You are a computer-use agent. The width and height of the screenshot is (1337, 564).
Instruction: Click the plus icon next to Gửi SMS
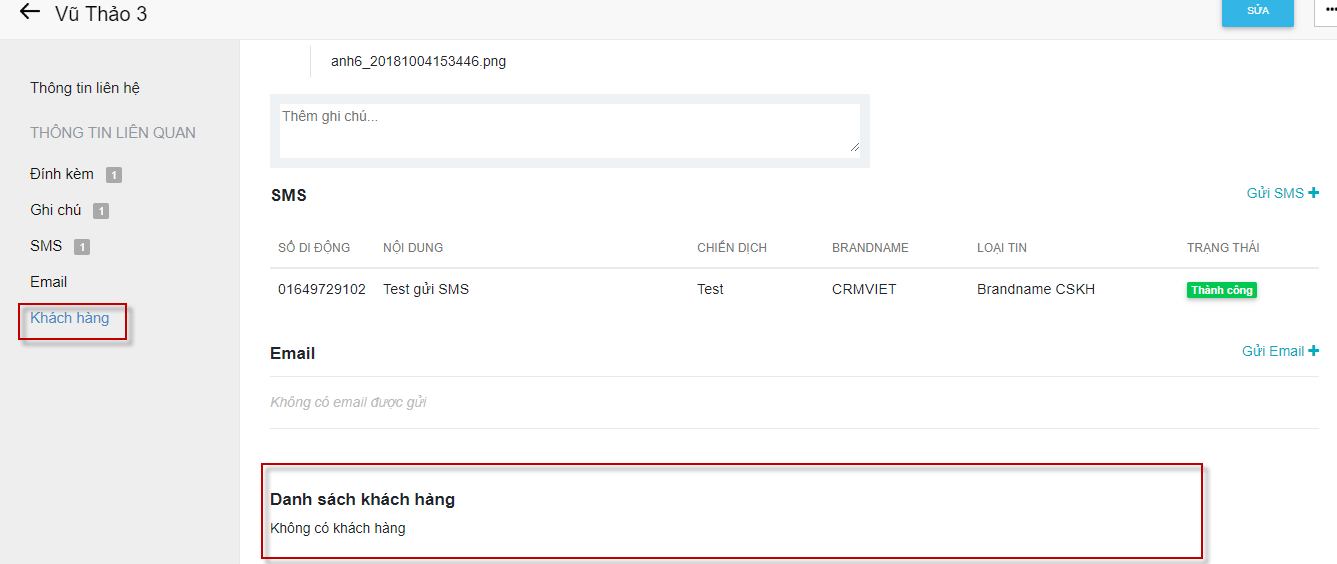pos(1314,193)
